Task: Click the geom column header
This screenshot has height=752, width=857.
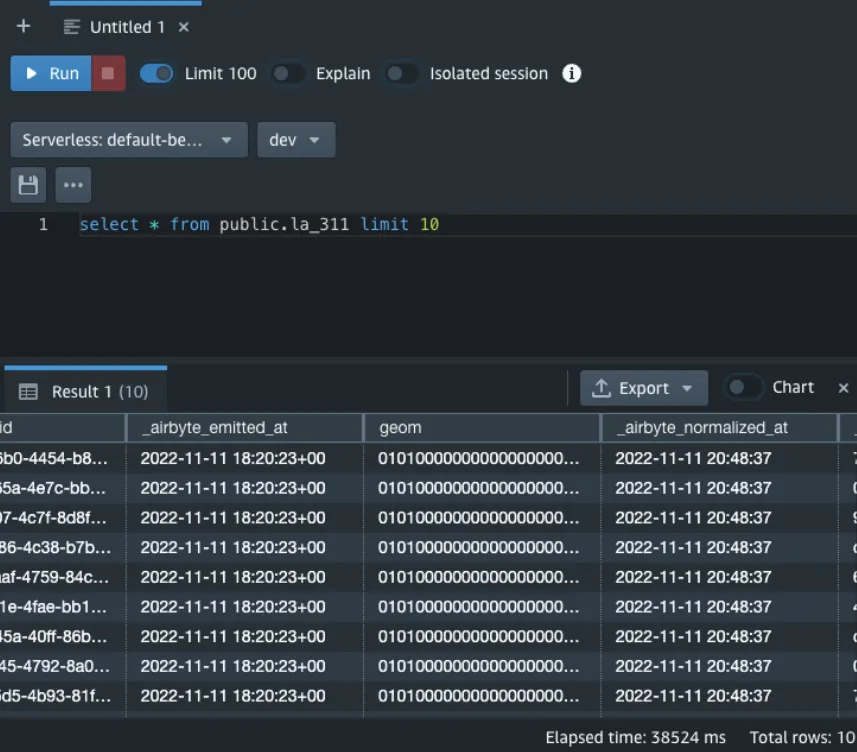Action: coord(400,427)
